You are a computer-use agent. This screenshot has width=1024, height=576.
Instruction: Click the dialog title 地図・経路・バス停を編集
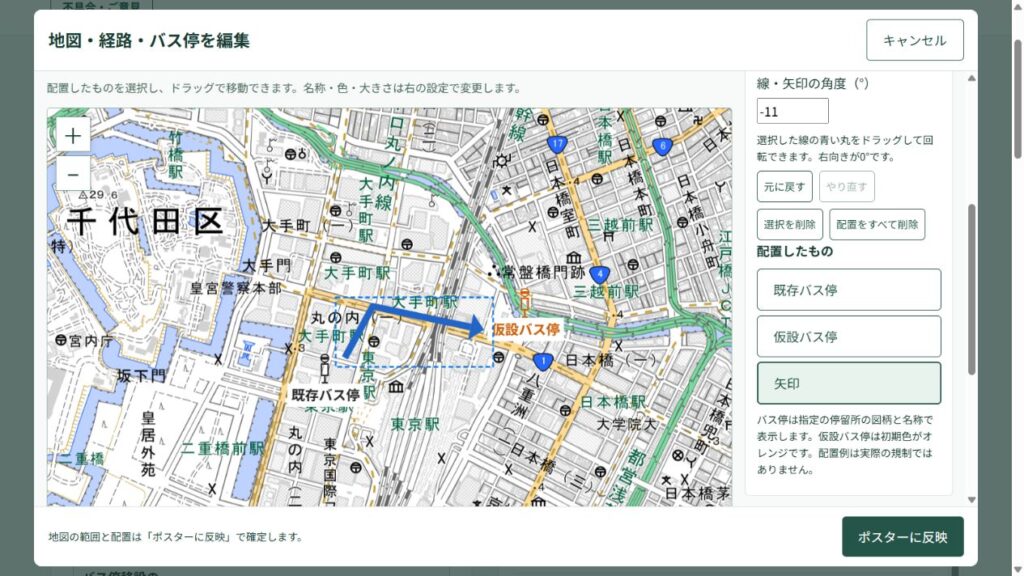[x=149, y=40]
